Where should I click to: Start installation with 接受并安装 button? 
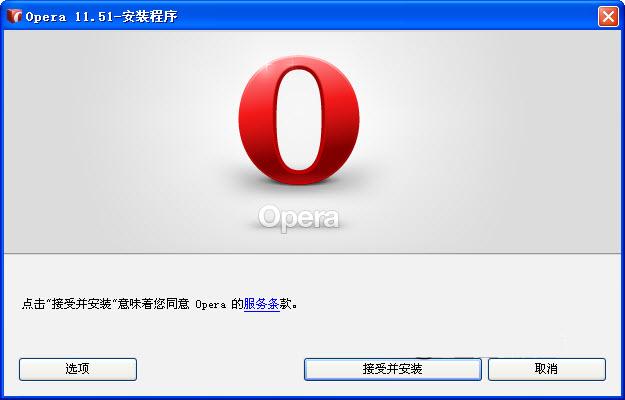click(x=393, y=369)
